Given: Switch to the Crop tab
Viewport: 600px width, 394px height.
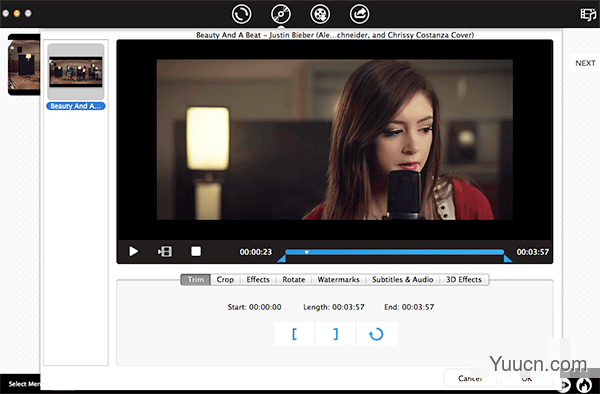Looking at the screenshot, I should point(225,280).
